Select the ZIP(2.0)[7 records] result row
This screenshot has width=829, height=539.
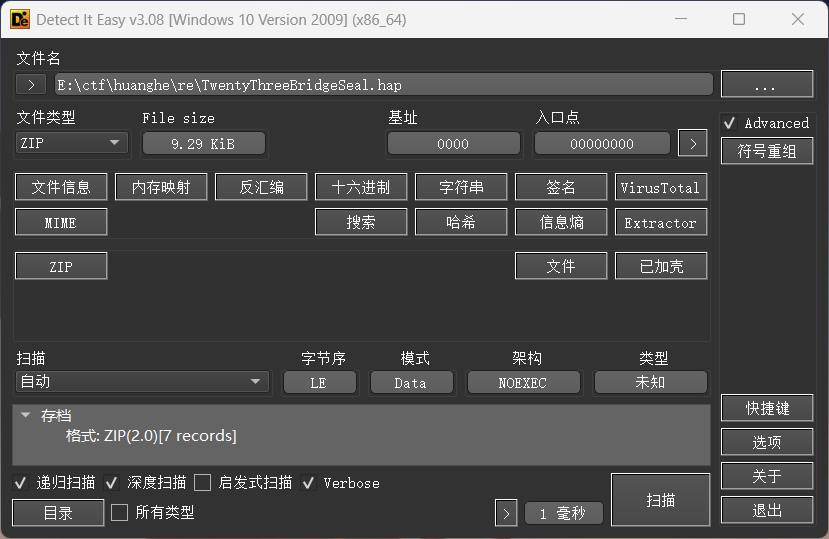click(x=151, y=436)
